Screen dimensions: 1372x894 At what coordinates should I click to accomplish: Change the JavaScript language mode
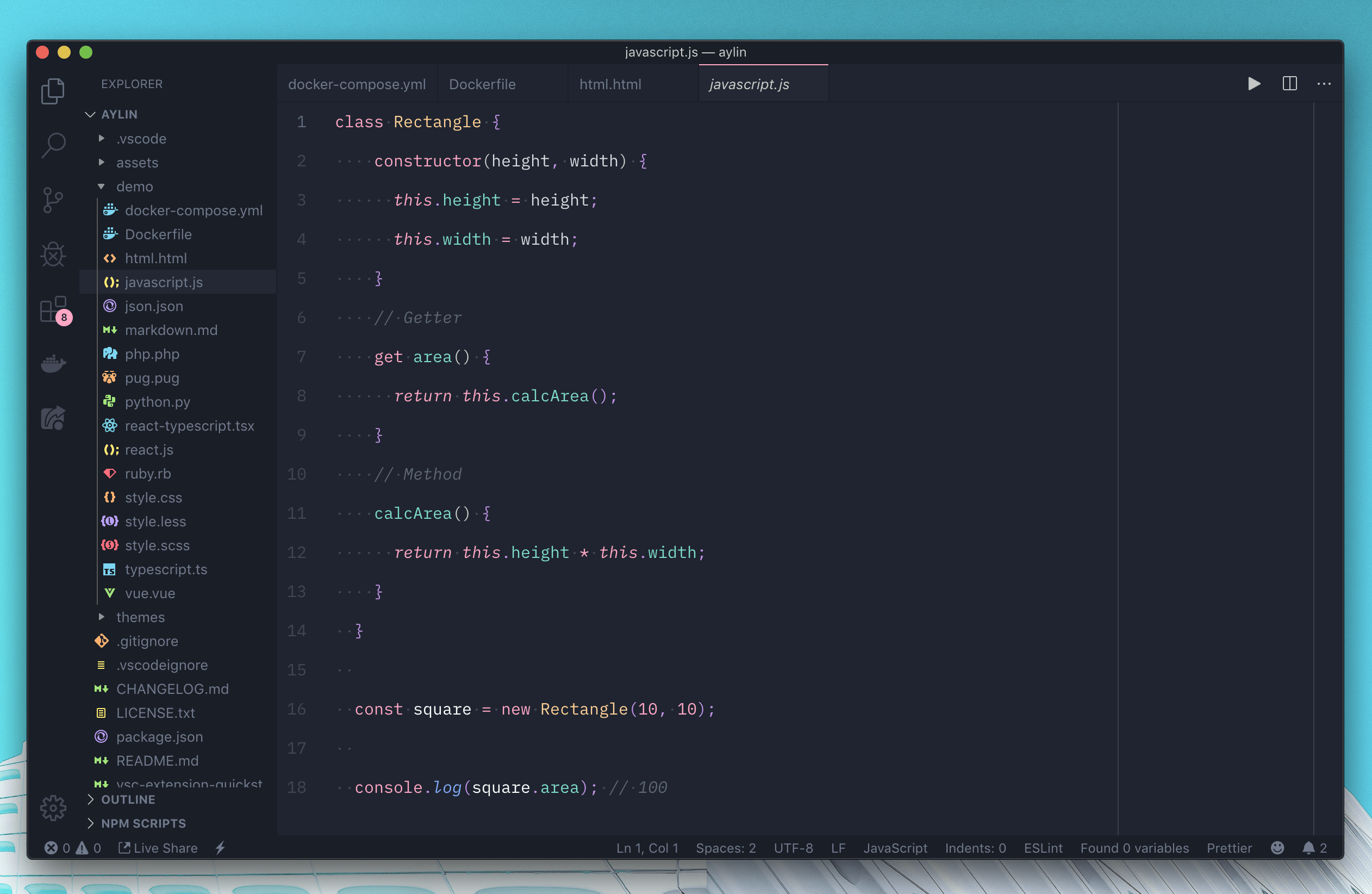click(x=895, y=848)
